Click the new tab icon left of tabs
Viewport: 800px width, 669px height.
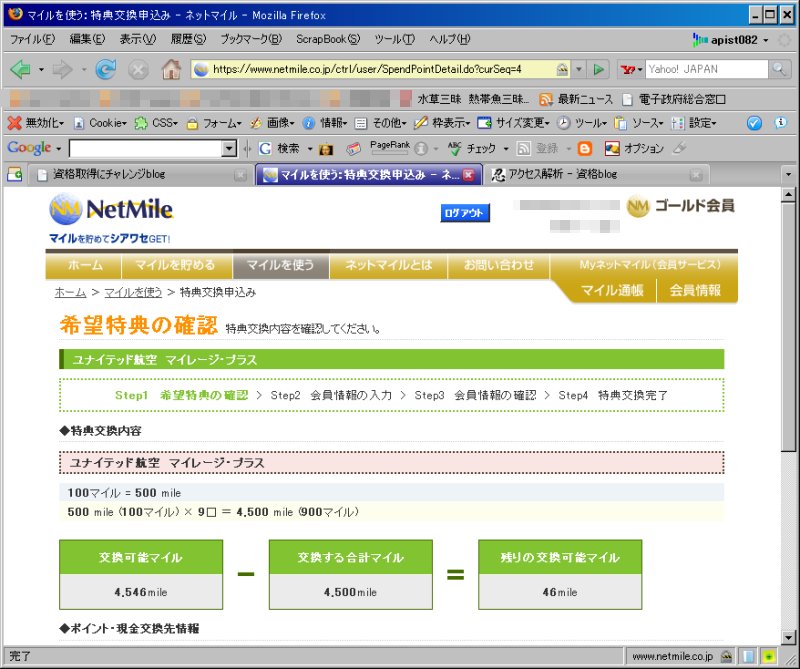pyautogui.click(x=15, y=175)
